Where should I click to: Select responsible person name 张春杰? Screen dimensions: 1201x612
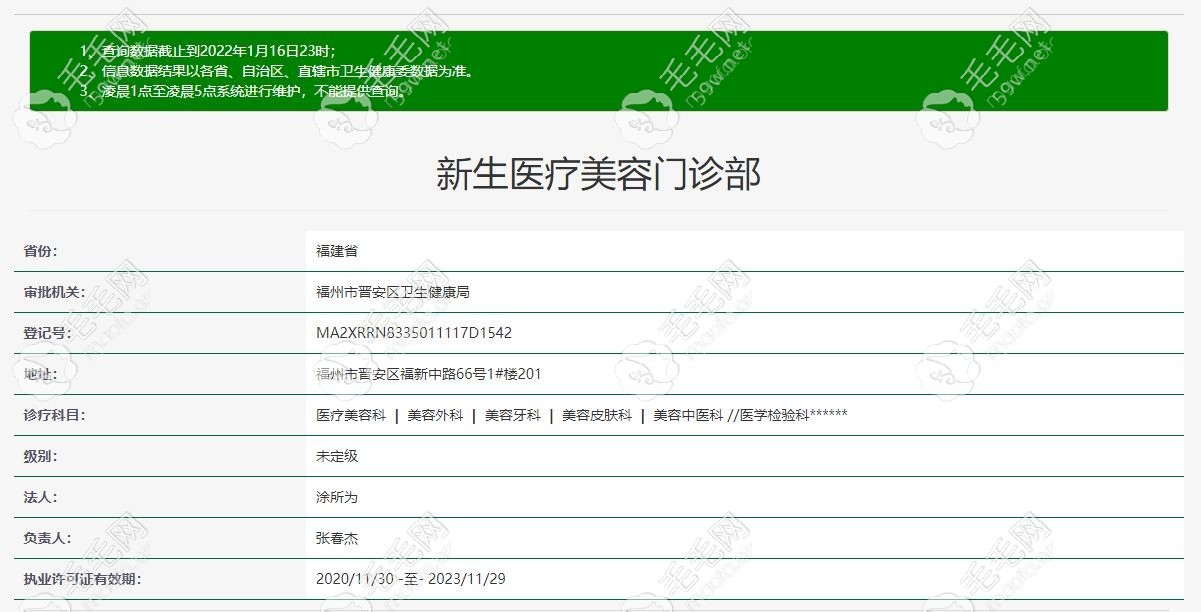337,538
